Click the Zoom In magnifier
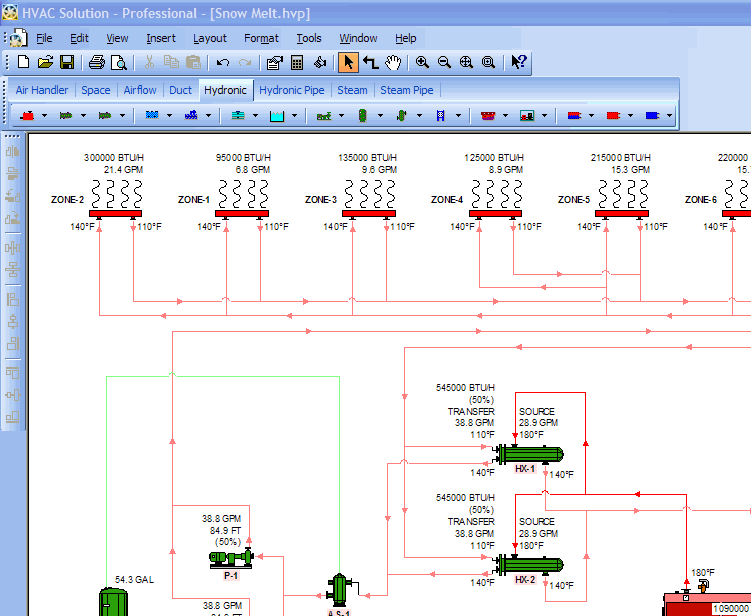The image size is (751, 616). coord(422,62)
